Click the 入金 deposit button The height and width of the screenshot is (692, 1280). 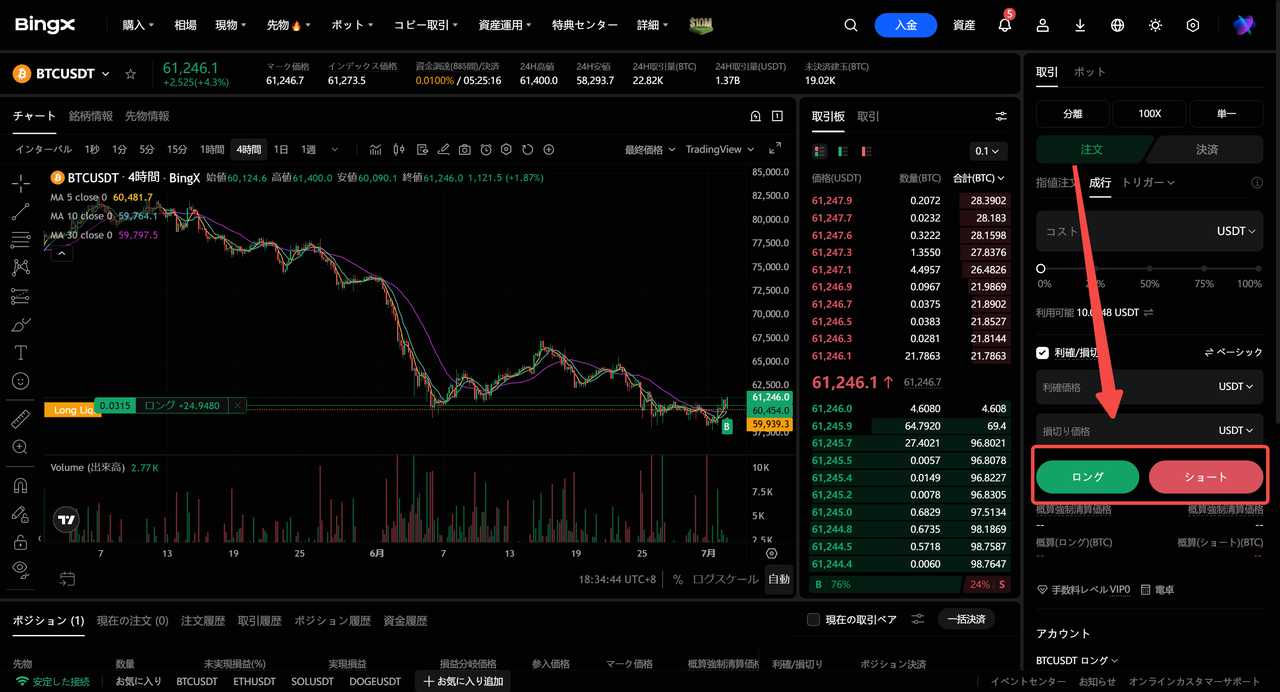click(x=905, y=25)
